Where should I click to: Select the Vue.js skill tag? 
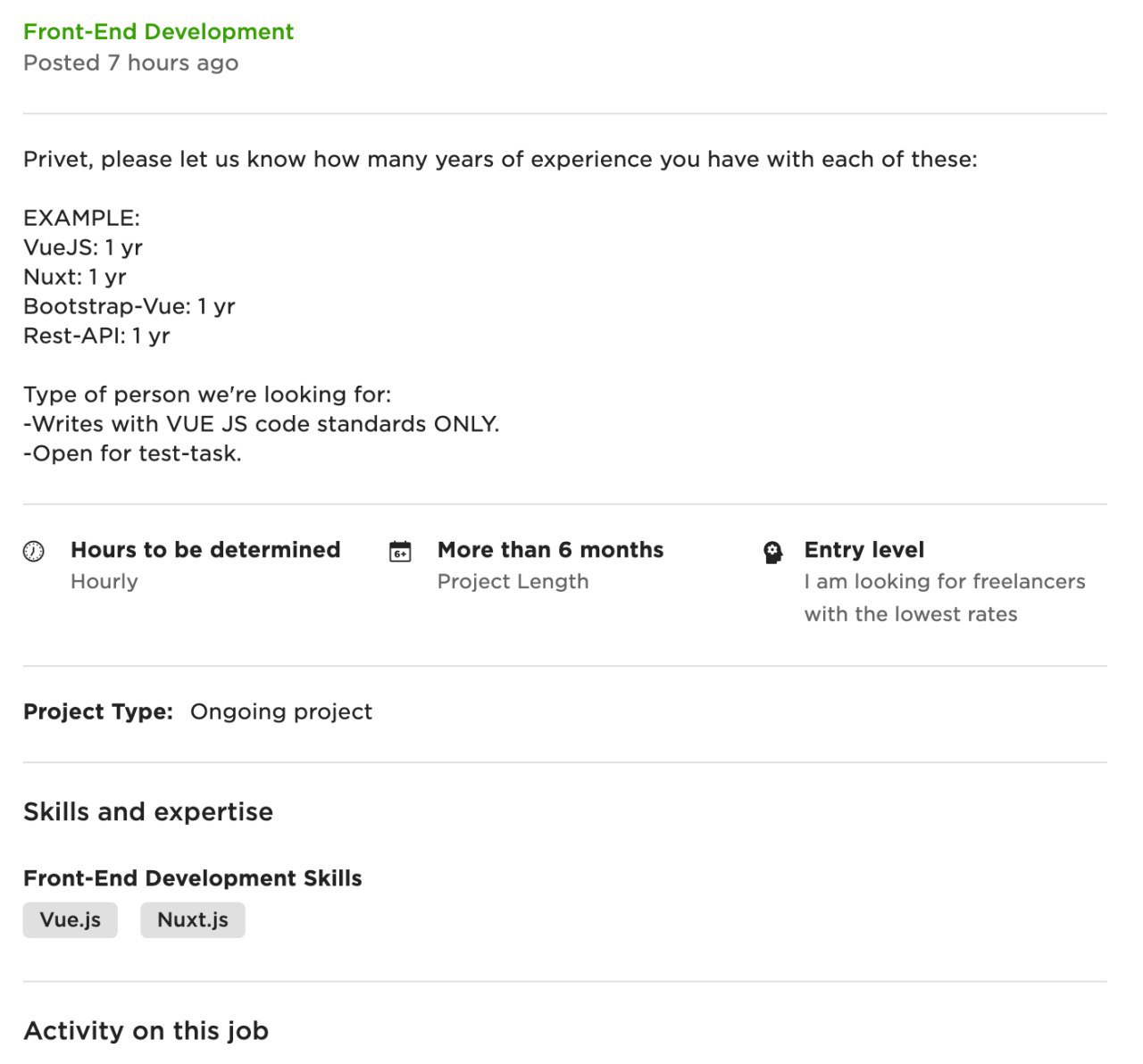point(71,920)
